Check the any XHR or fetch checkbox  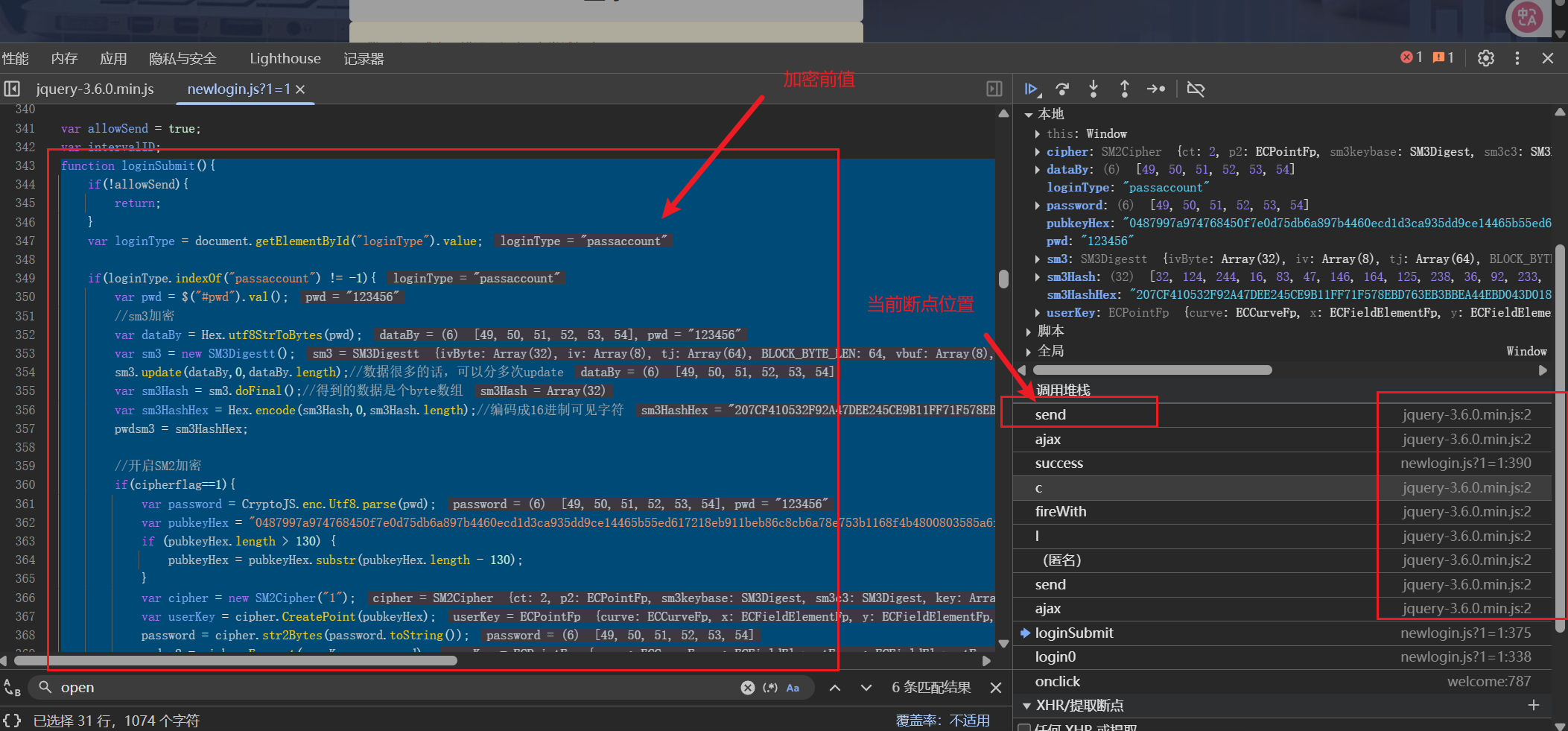[1024, 727]
